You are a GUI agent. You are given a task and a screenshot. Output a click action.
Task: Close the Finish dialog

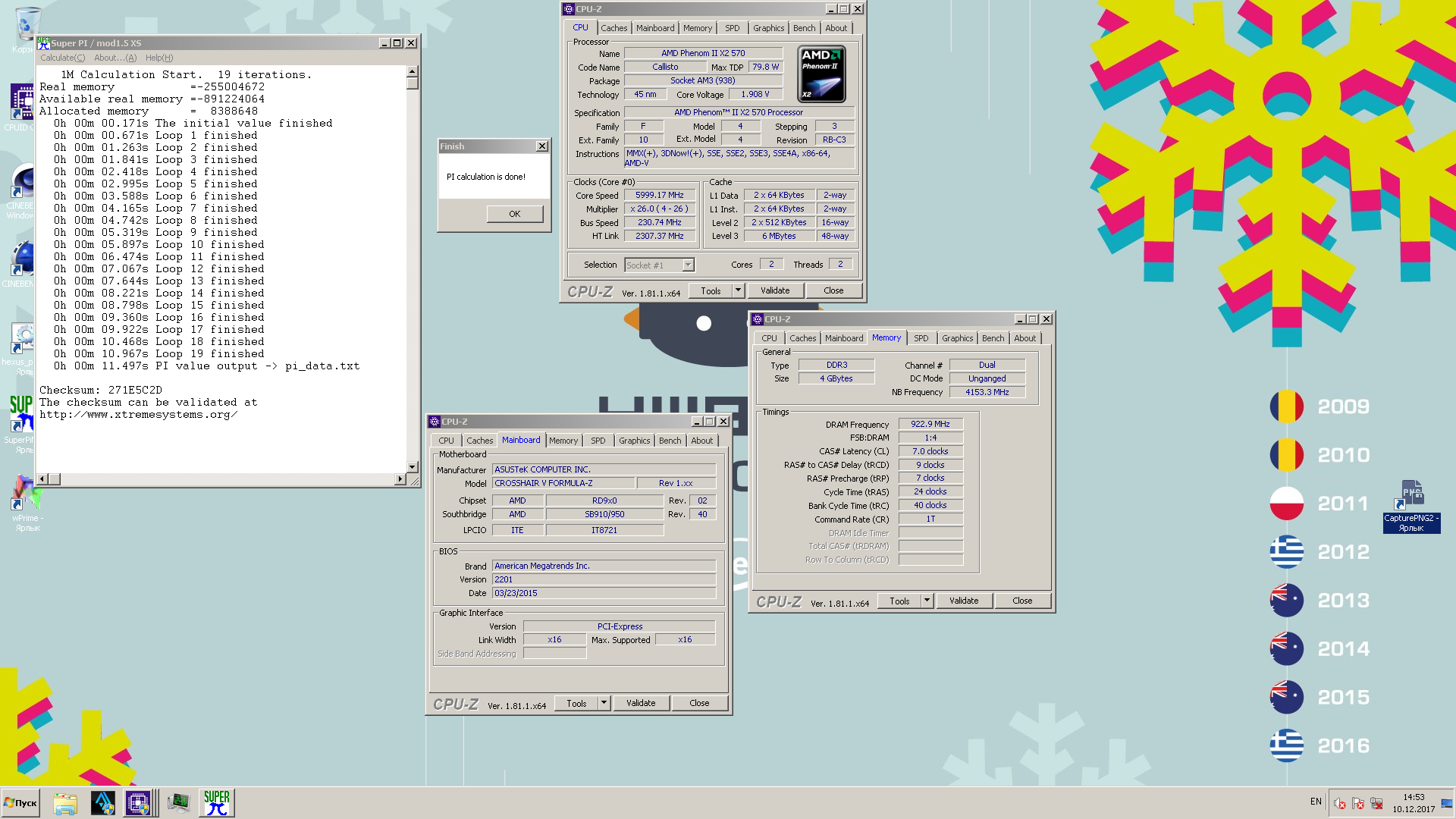(542, 146)
